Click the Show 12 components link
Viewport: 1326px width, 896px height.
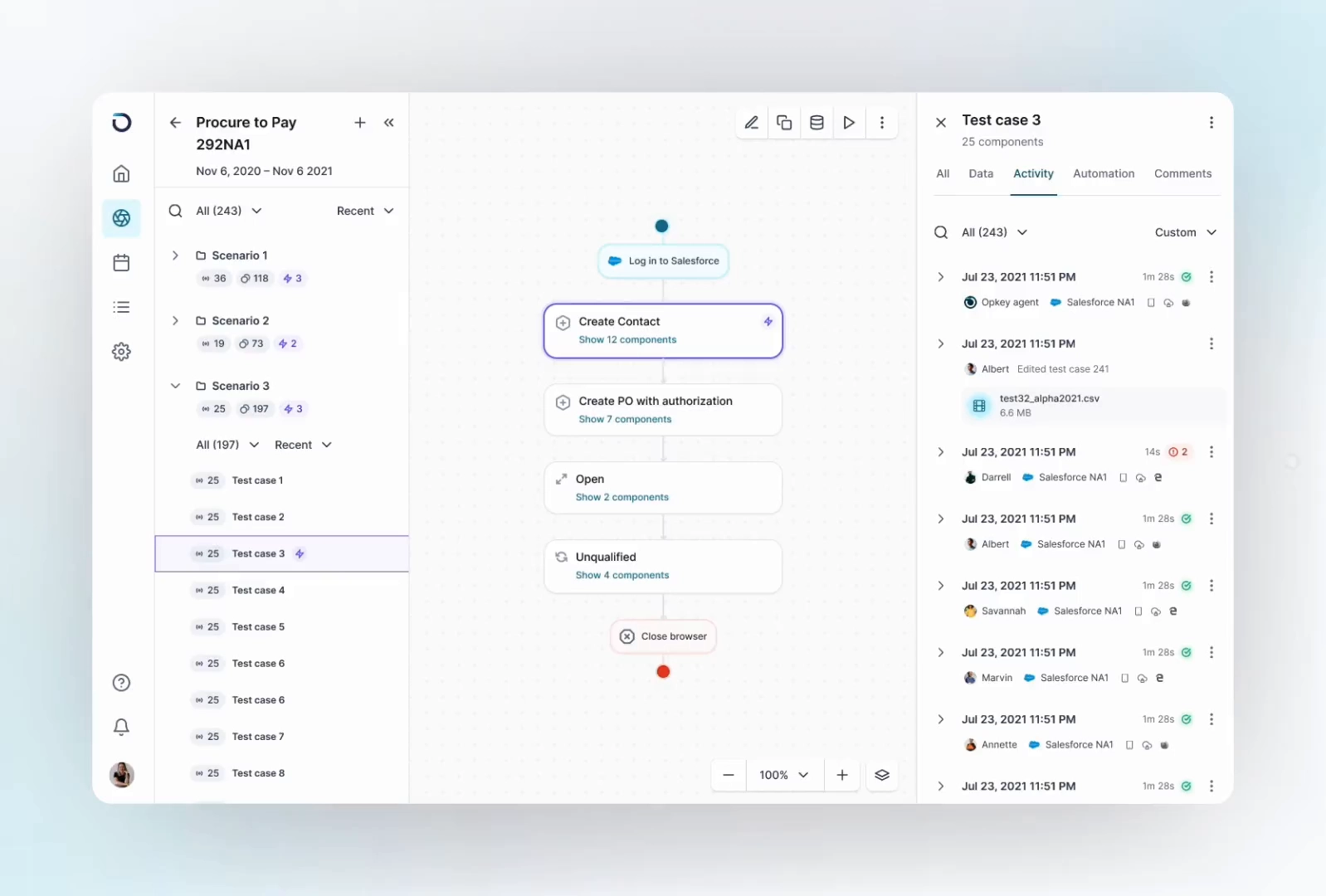point(627,340)
